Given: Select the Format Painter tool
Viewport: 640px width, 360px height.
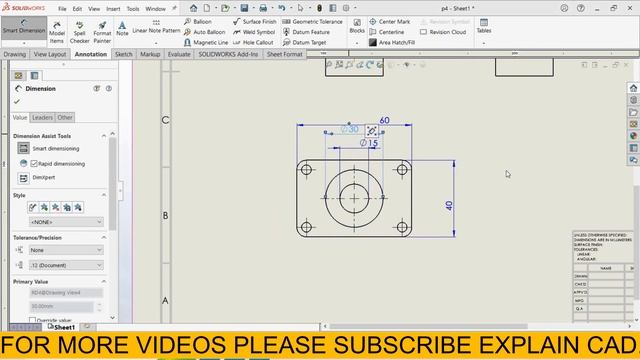Looking at the screenshot, I should [102, 32].
